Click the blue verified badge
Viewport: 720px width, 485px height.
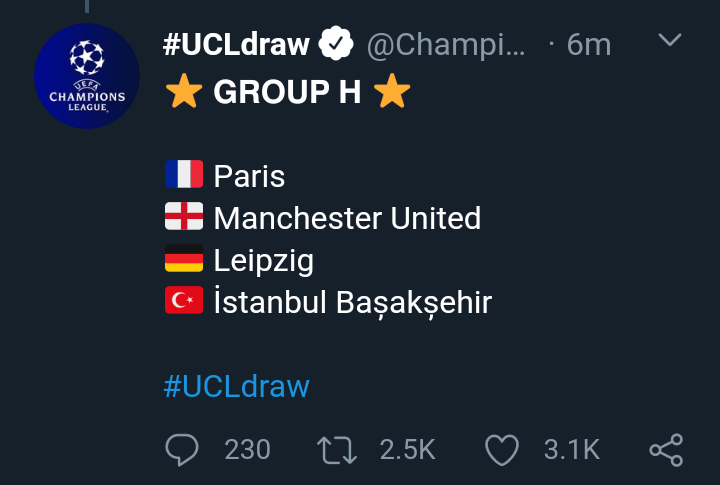pos(336,45)
